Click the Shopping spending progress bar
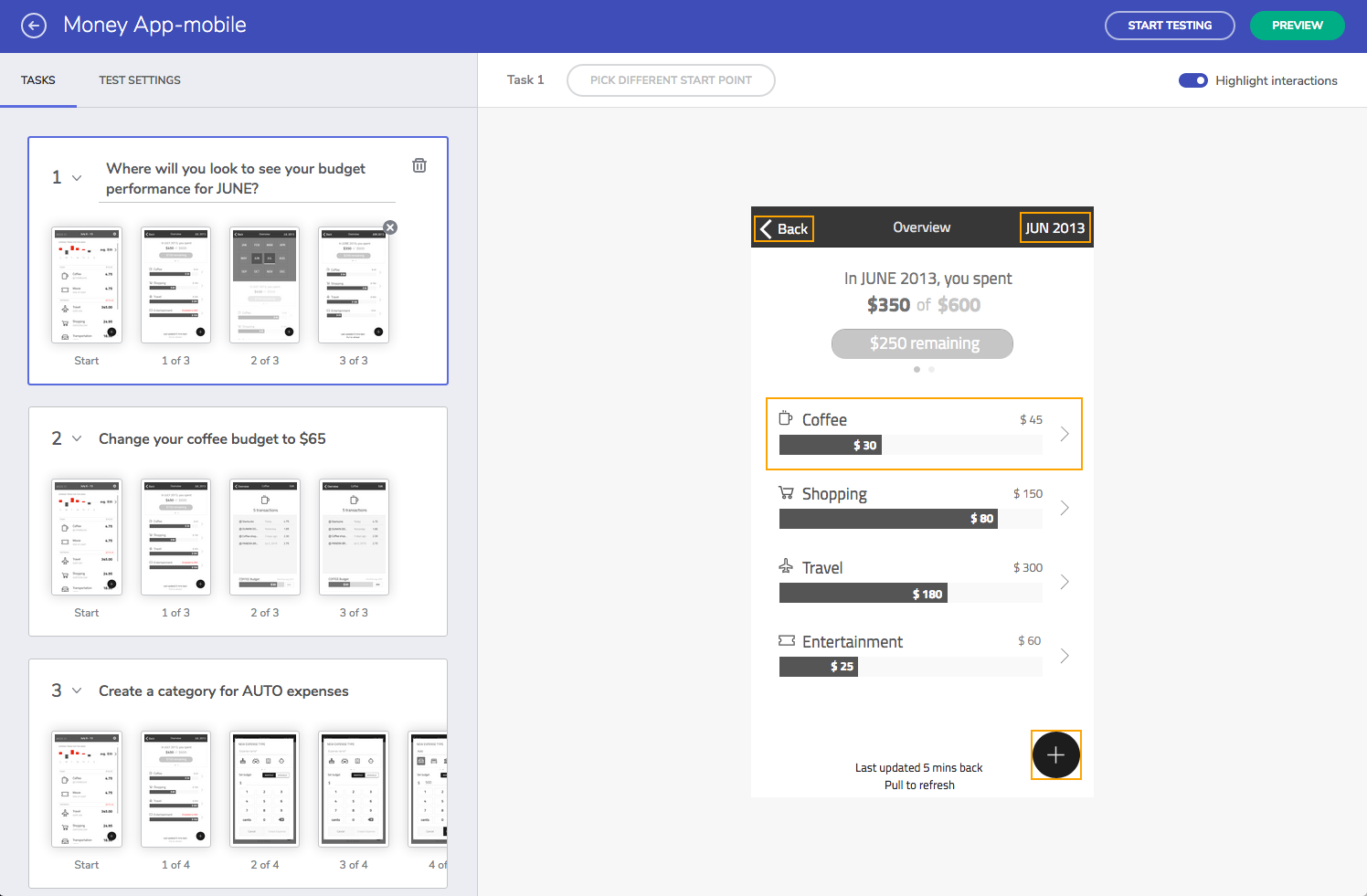 click(910, 519)
